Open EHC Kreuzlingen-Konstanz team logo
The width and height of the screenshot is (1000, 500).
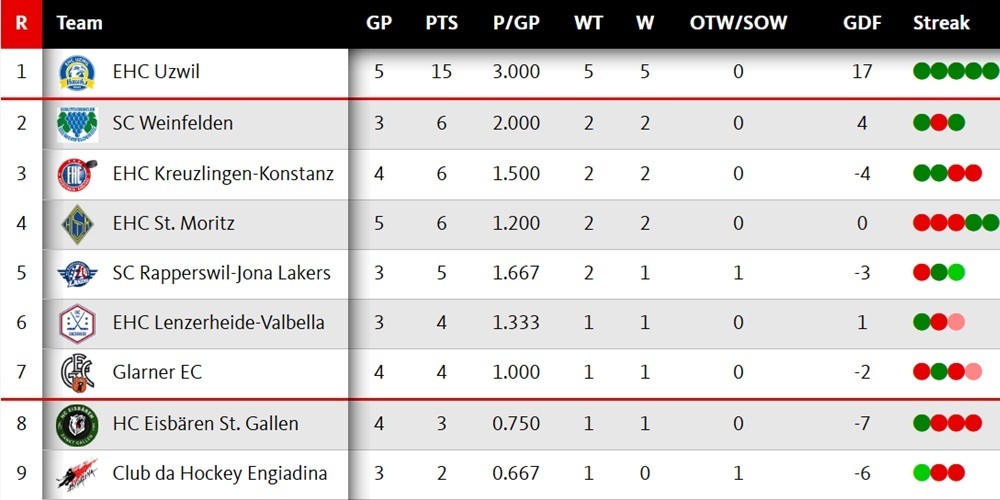pos(77,174)
